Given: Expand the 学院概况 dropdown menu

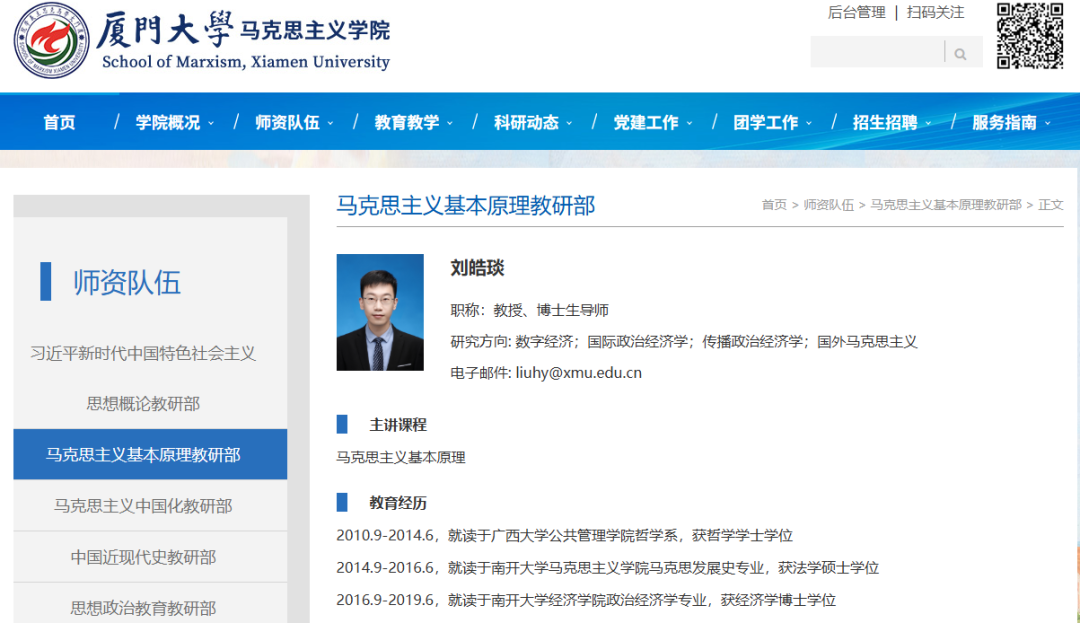Looking at the screenshot, I should click(174, 122).
